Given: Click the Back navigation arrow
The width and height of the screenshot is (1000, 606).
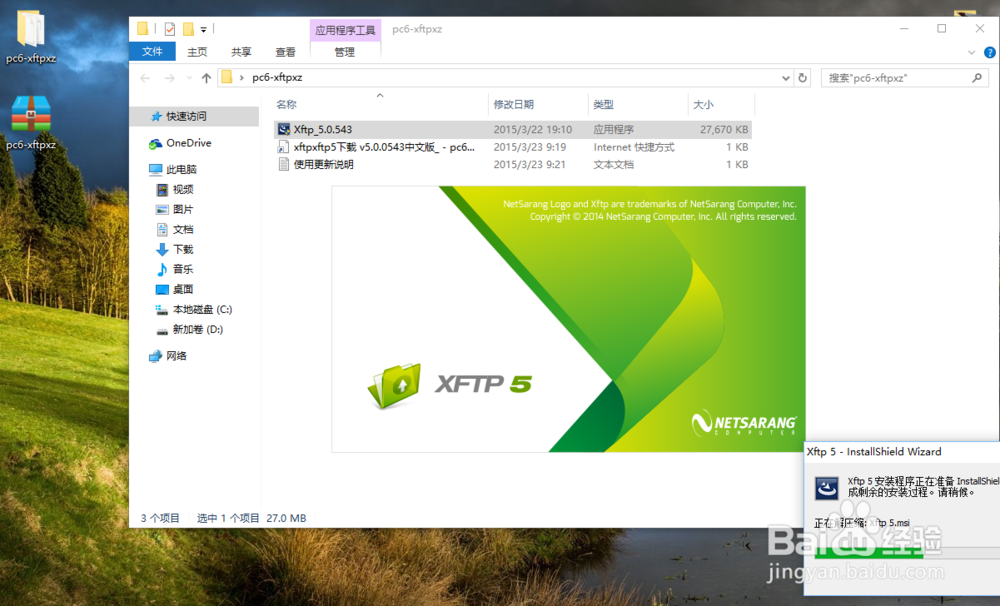Looking at the screenshot, I should click(145, 78).
